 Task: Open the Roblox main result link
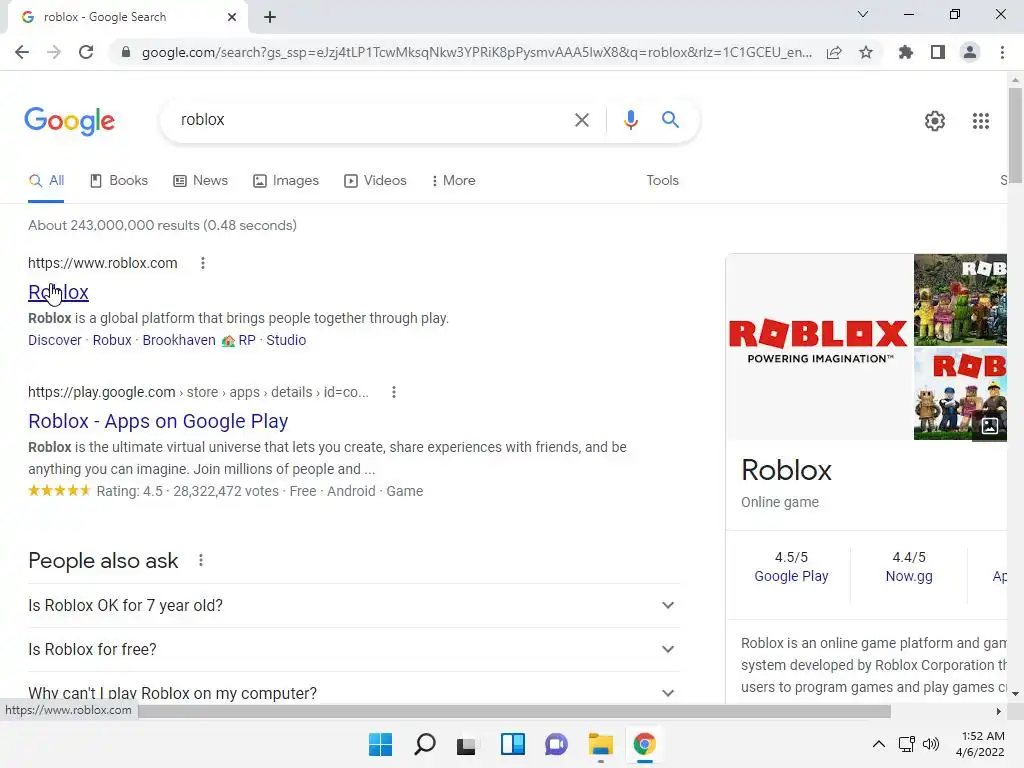[x=58, y=292]
